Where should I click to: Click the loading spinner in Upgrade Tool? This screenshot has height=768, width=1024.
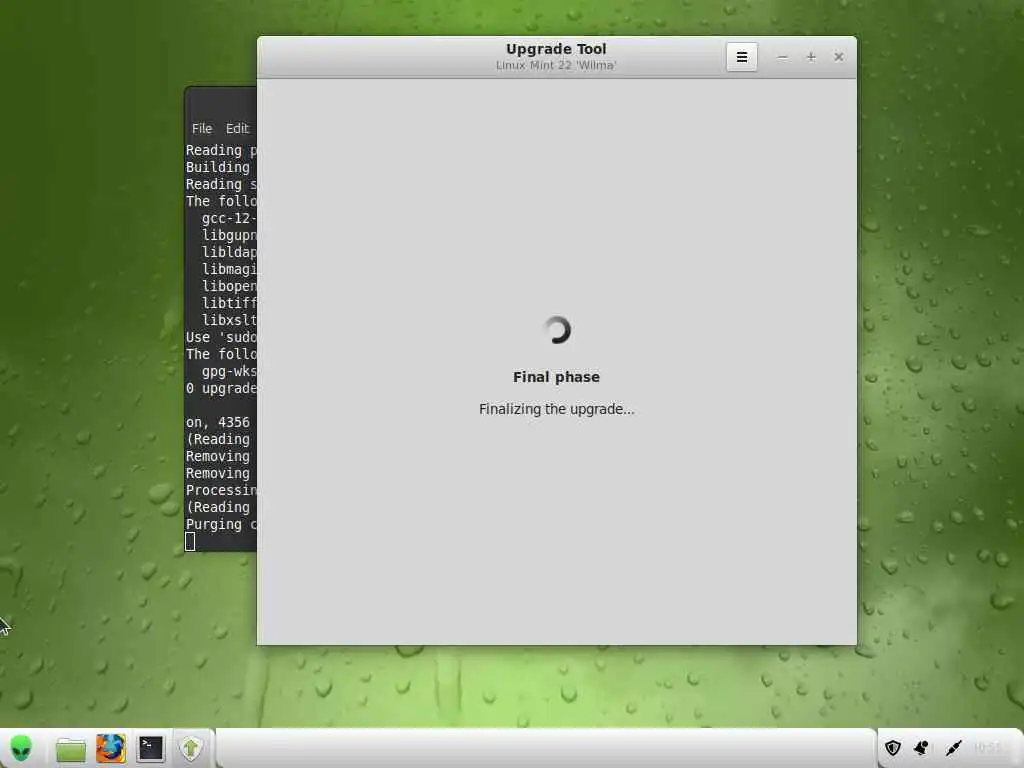tap(556, 330)
